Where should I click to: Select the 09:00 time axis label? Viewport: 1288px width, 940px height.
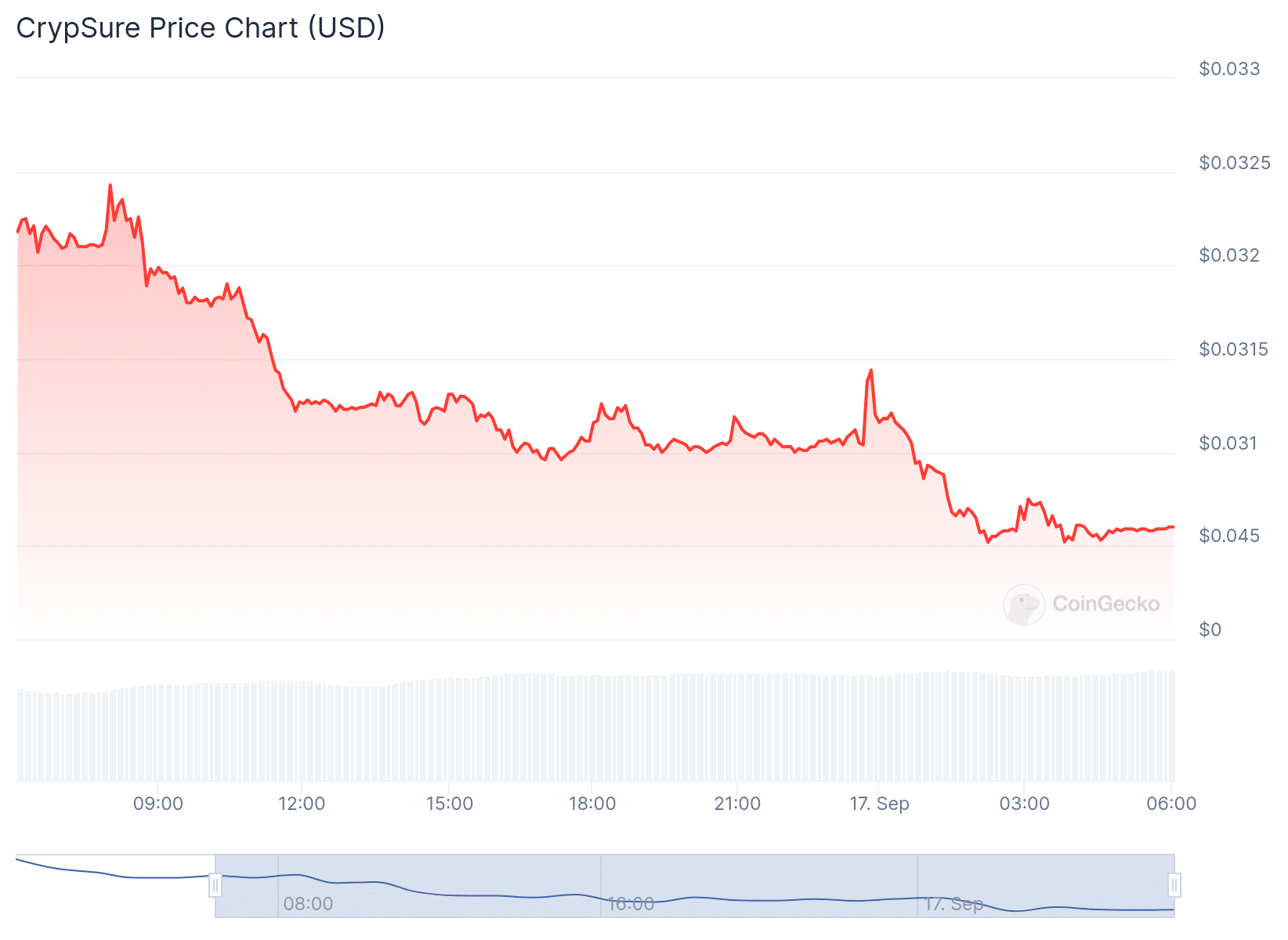point(158,804)
